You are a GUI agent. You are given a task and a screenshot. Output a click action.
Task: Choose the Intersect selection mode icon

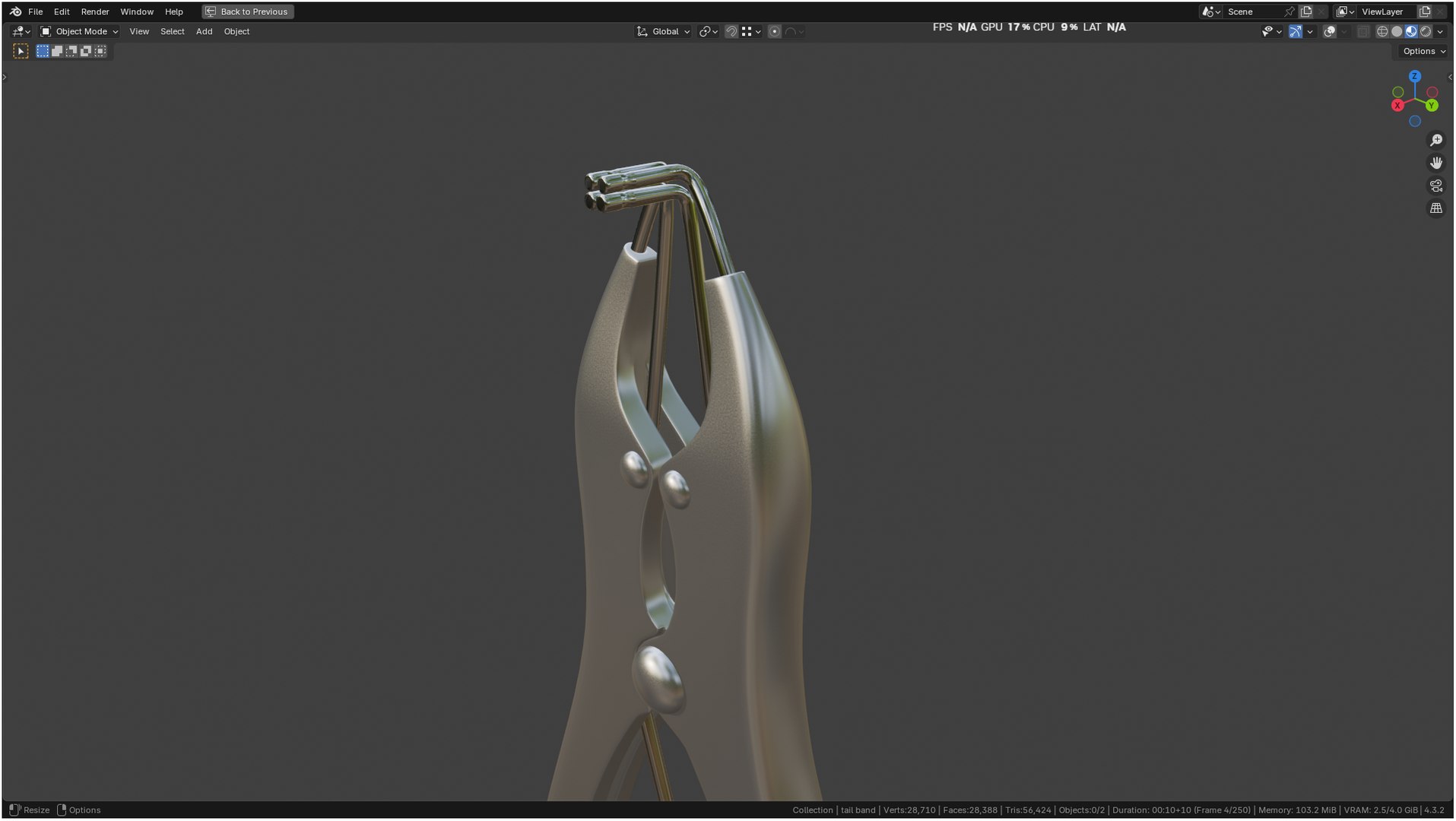coord(100,51)
